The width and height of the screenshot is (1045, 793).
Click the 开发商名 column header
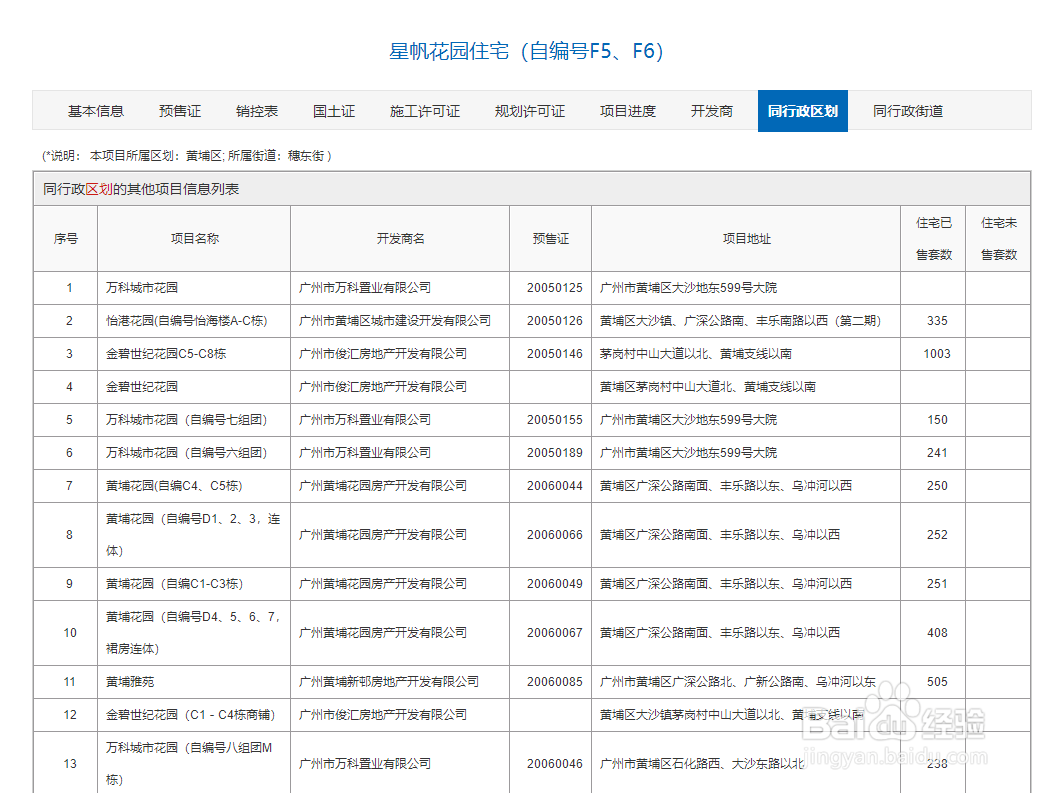click(x=400, y=239)
